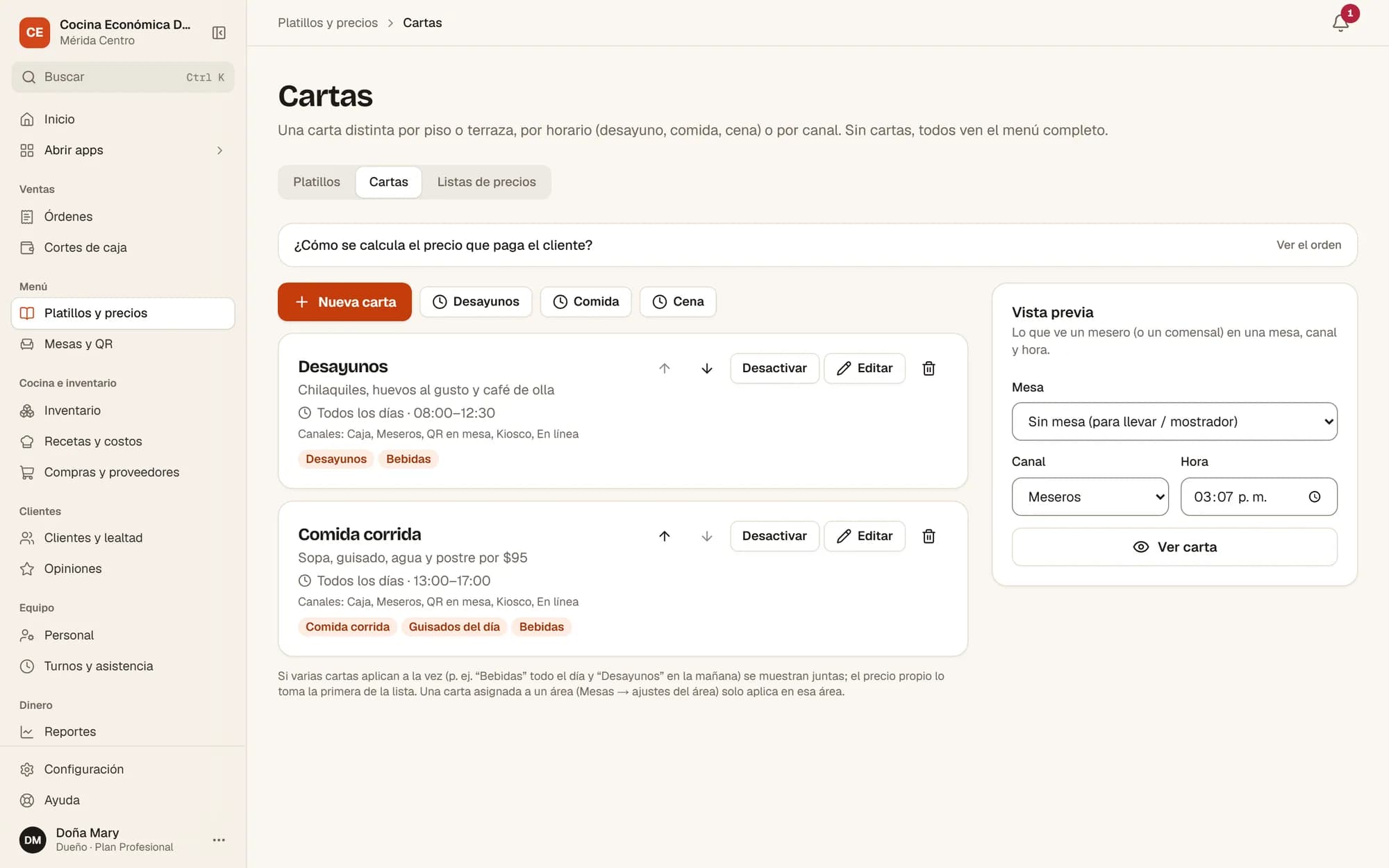Deactivate the Desayunos carta

(774, 368)
